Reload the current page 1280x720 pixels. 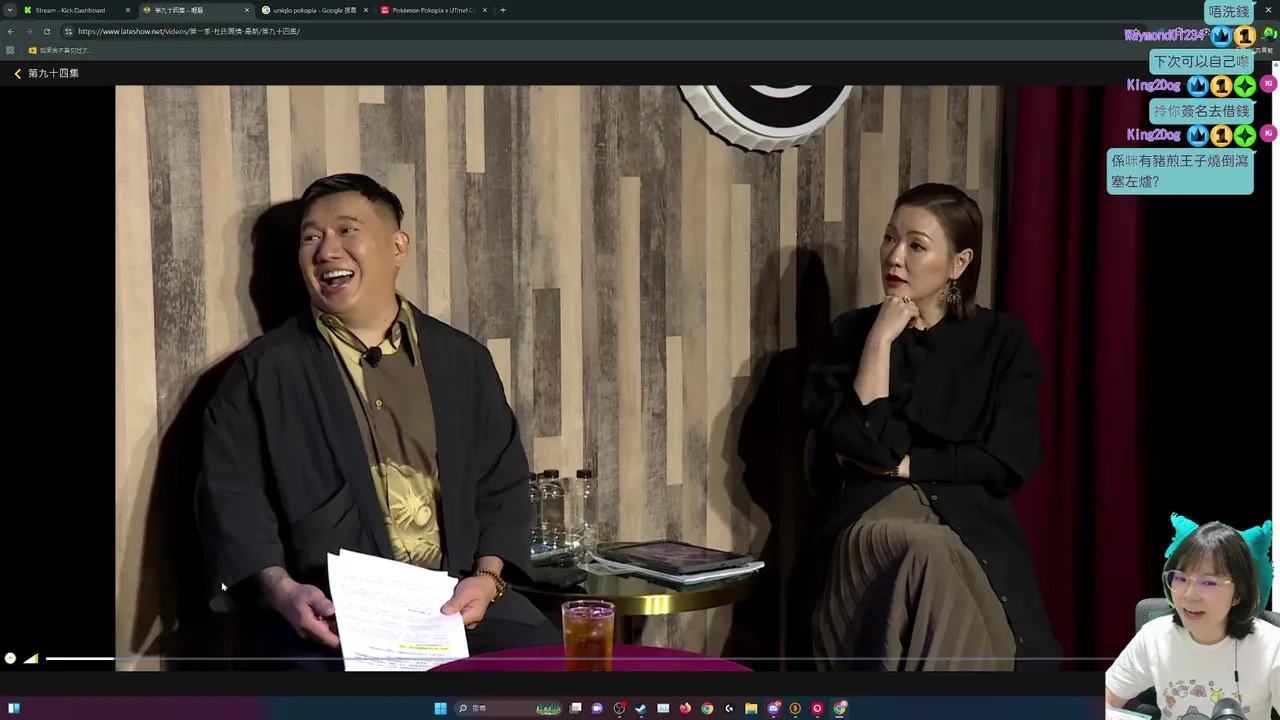tap(46, 31)
